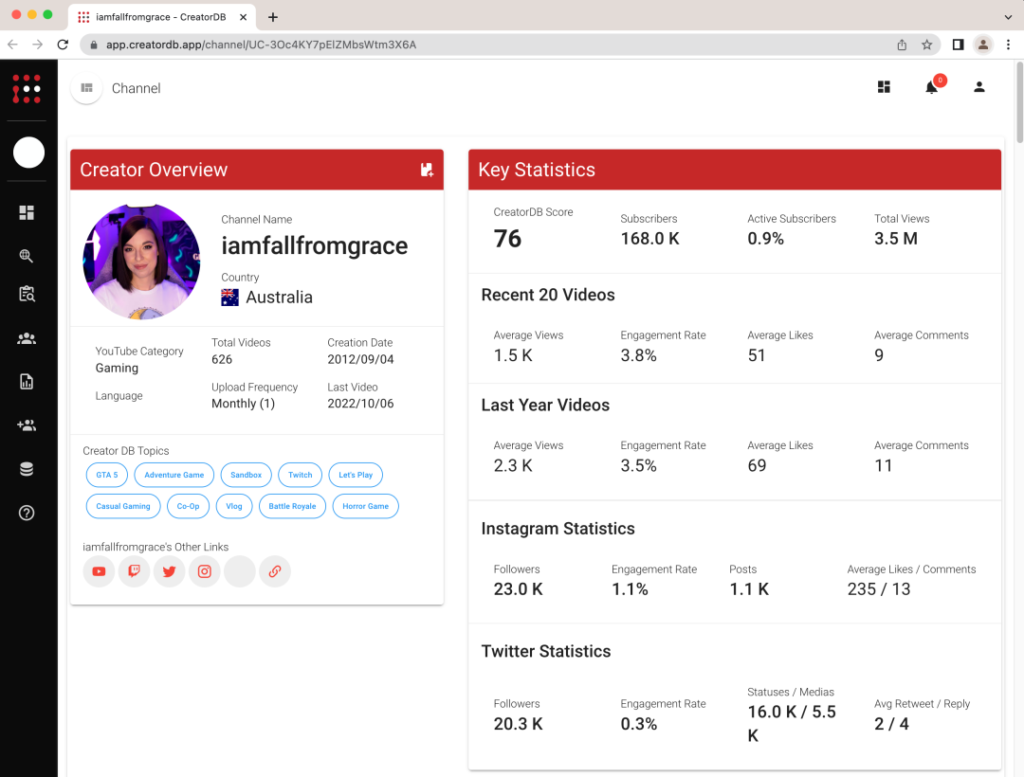1024x777 pixels.
Task: Click the channel name iamfallfromgrace
Action: pyautogui.click(x=315, y=246)
